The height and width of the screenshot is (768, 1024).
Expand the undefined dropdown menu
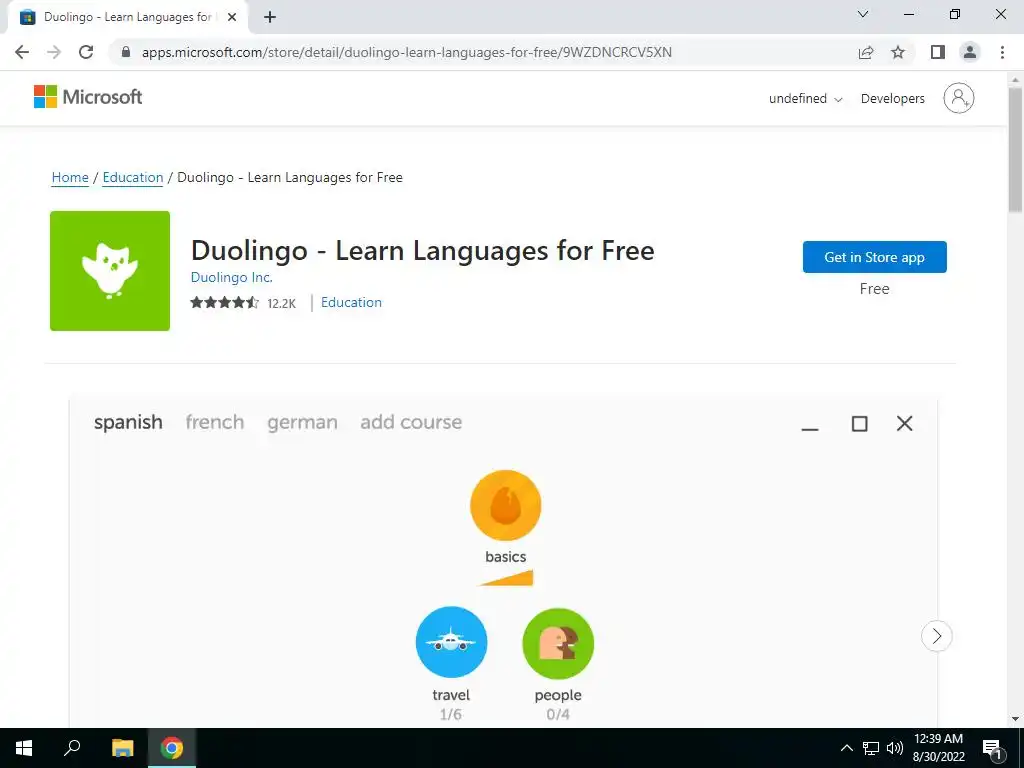pyautogui.click(x=805, y=99)
